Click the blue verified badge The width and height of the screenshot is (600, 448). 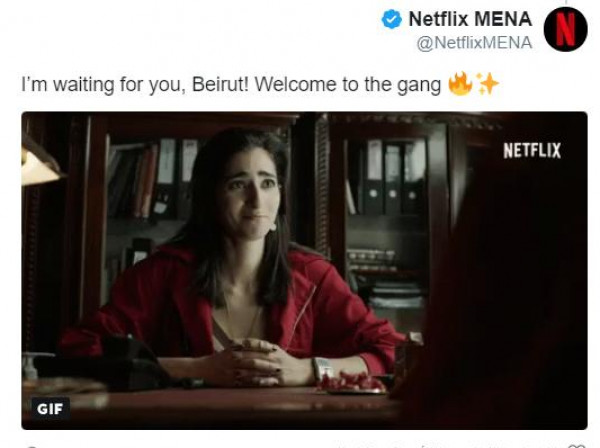click(x=391, y=19)
